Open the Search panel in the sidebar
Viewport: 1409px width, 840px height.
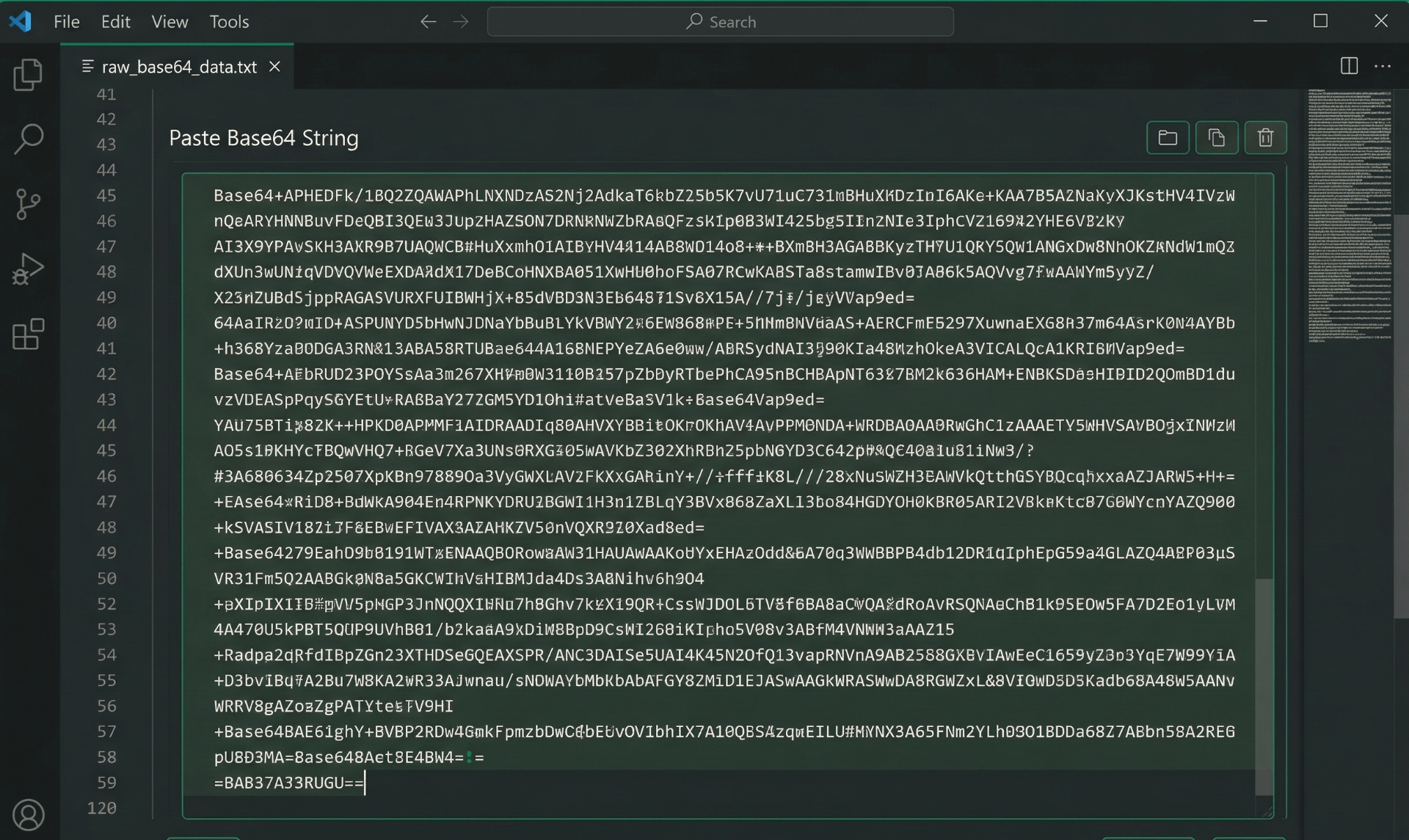(28, 139)
